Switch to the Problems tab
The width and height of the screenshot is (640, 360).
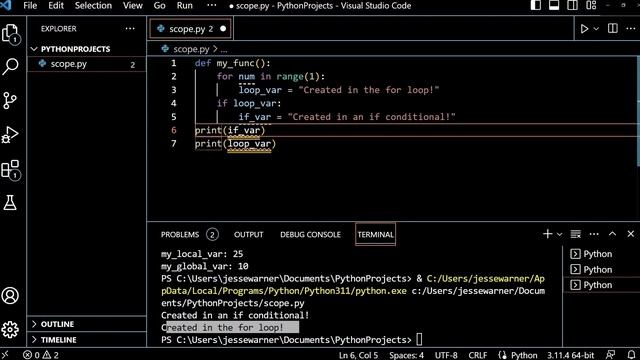[190, 234]
